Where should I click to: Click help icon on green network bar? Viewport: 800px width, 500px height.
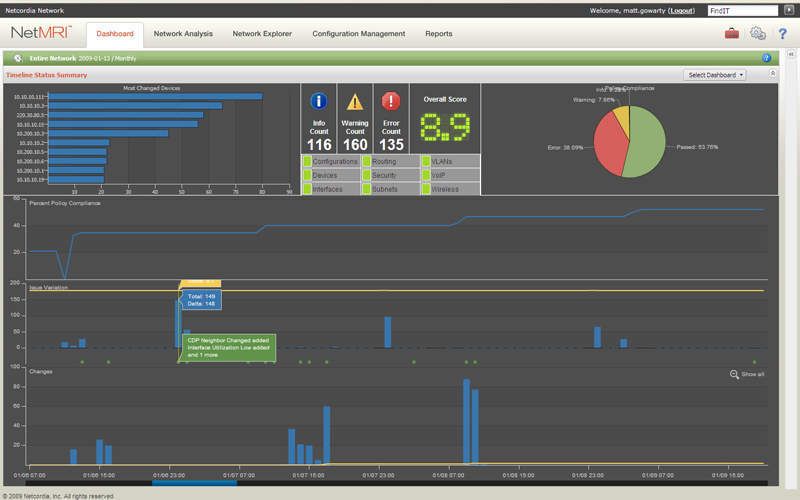[766, 58]
